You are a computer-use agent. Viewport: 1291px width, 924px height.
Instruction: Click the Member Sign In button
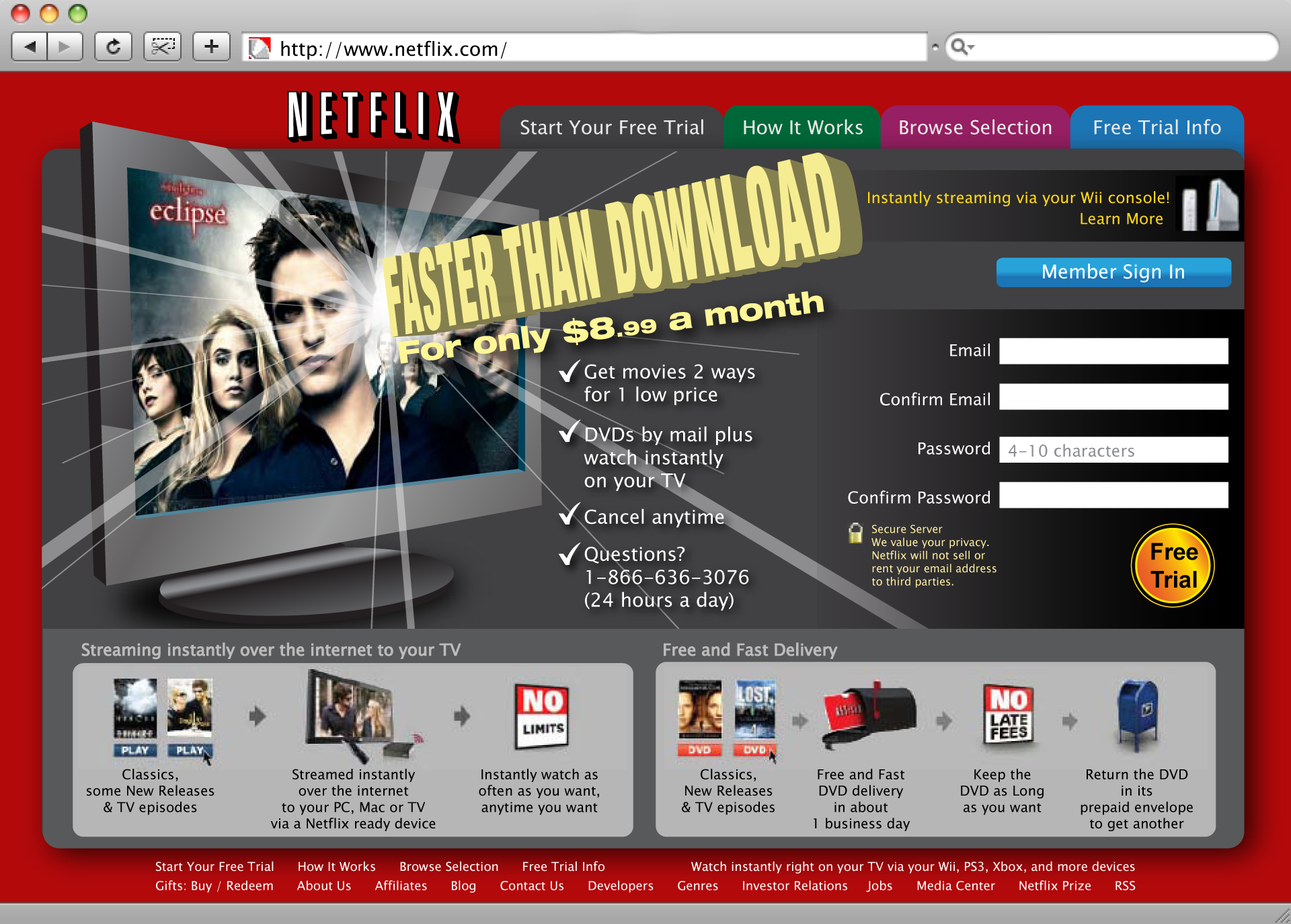(x=1113, y=272)
